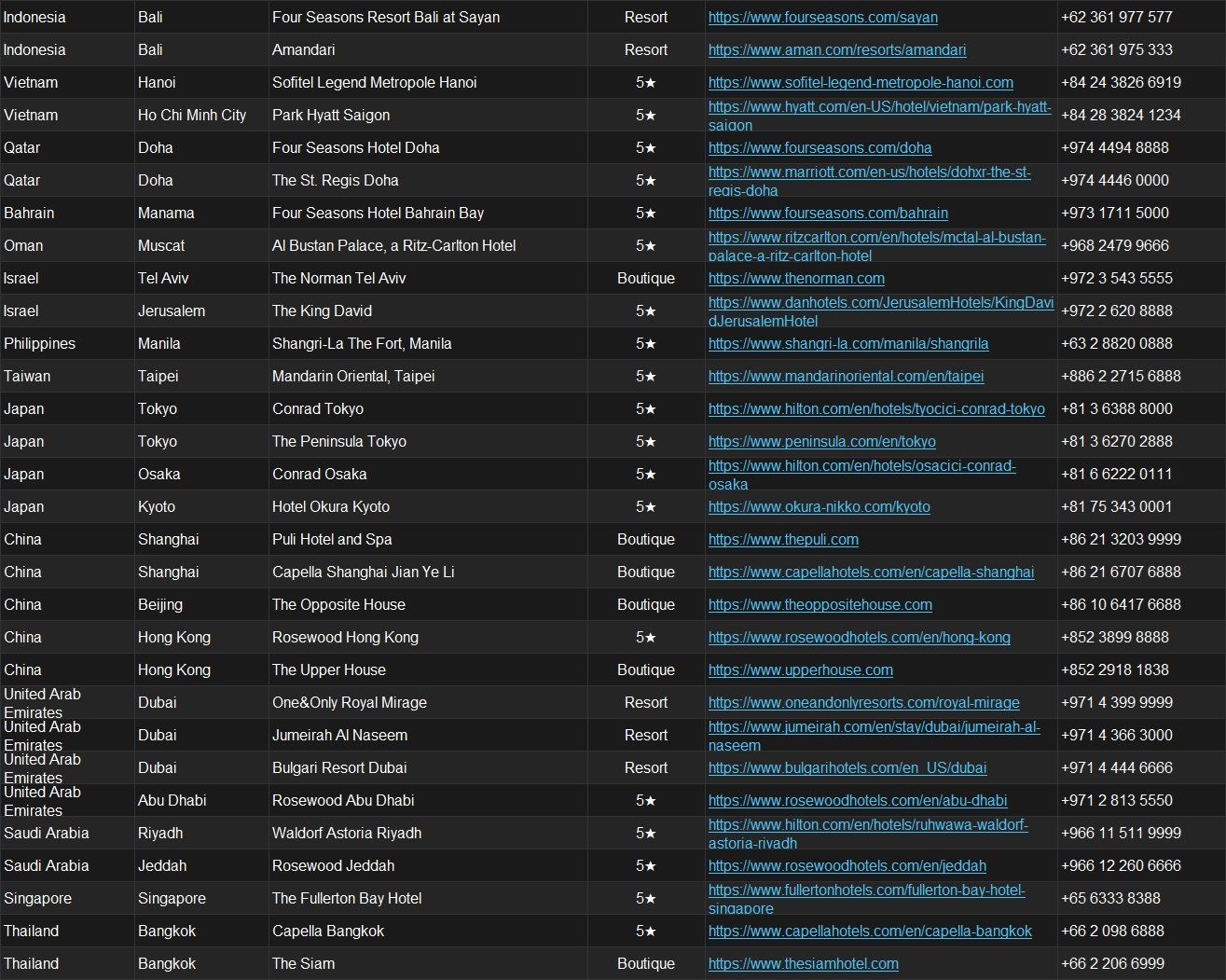Screen dimensions: 1226x980
Task: Click phone number '+852 3899 8888'
Action: 1115,638
